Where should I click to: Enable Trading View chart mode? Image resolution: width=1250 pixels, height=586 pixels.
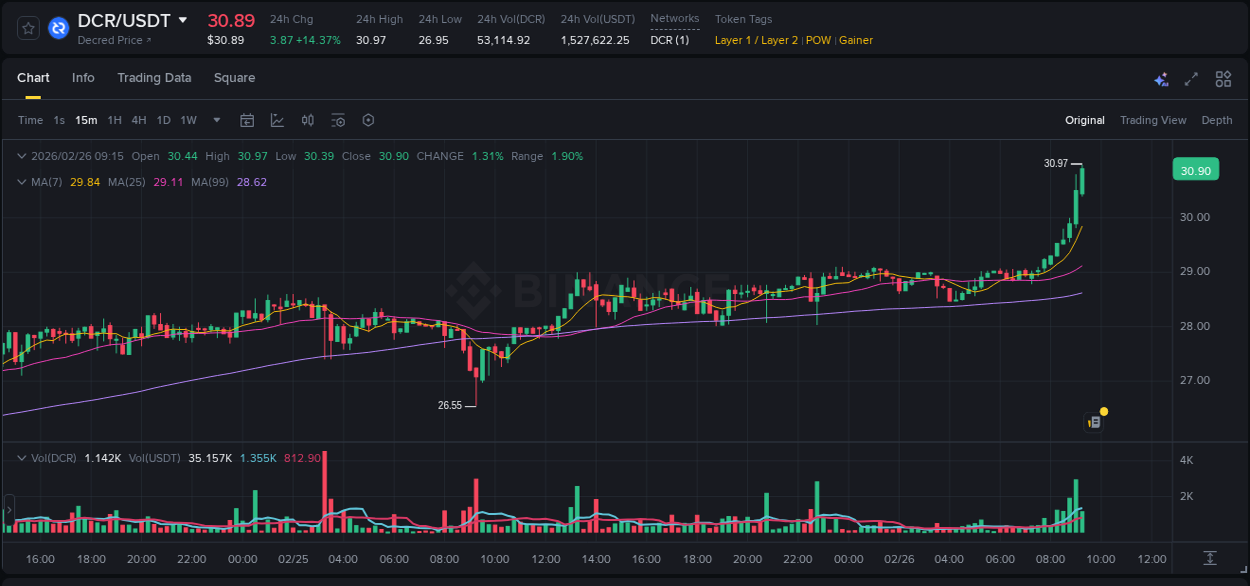(1153, 120)
